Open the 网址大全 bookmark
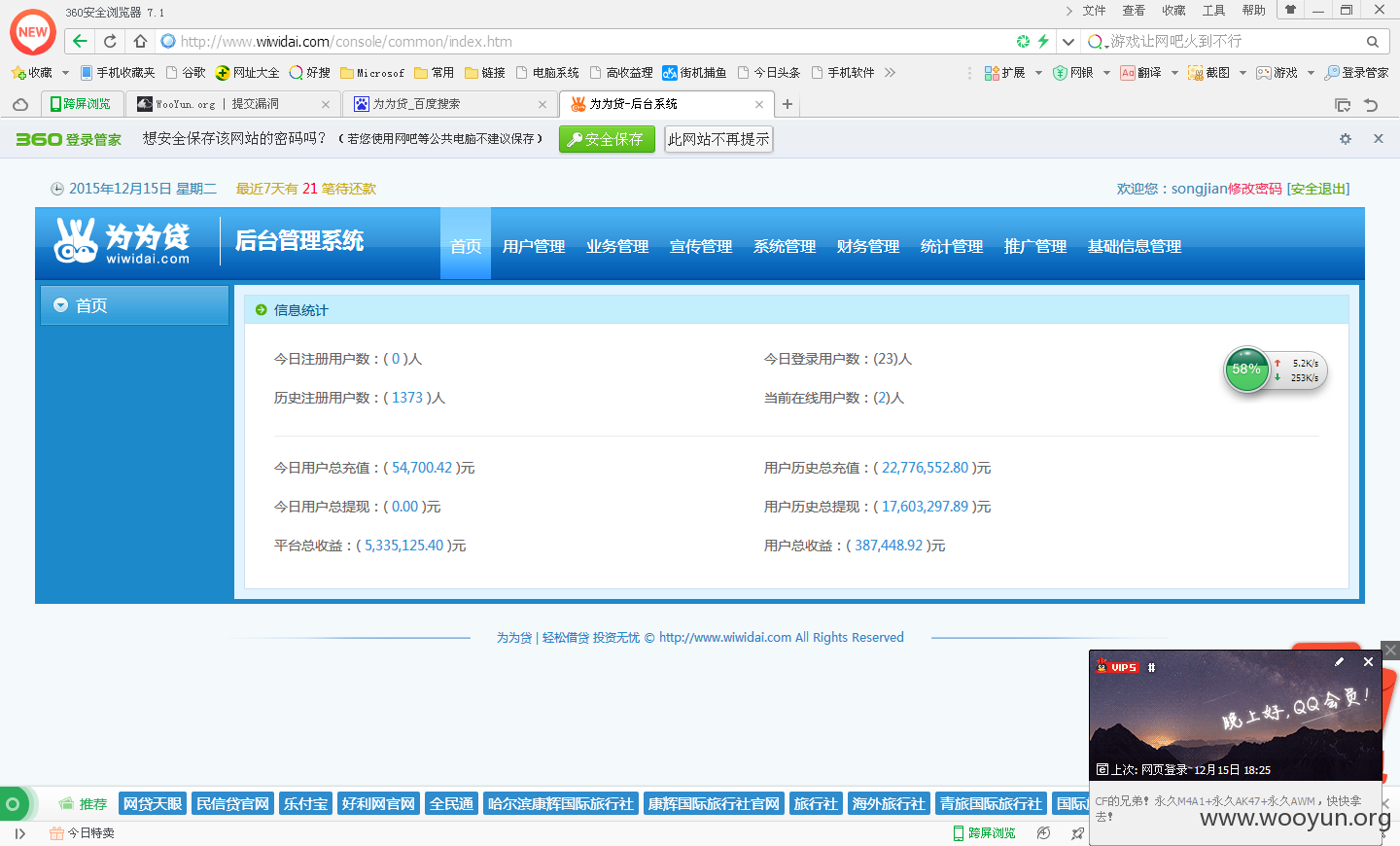The height and width of the screenshot is (846, 1400). click(247, 73)
